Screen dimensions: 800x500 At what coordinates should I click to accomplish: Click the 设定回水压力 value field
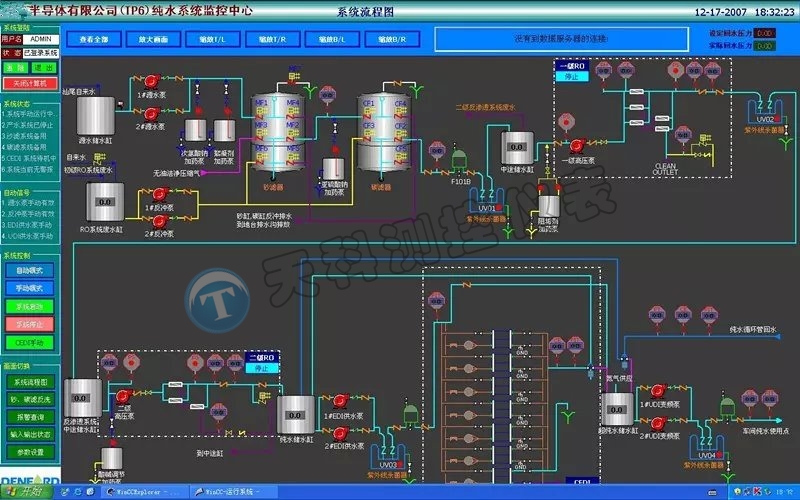tap(765, 33)
